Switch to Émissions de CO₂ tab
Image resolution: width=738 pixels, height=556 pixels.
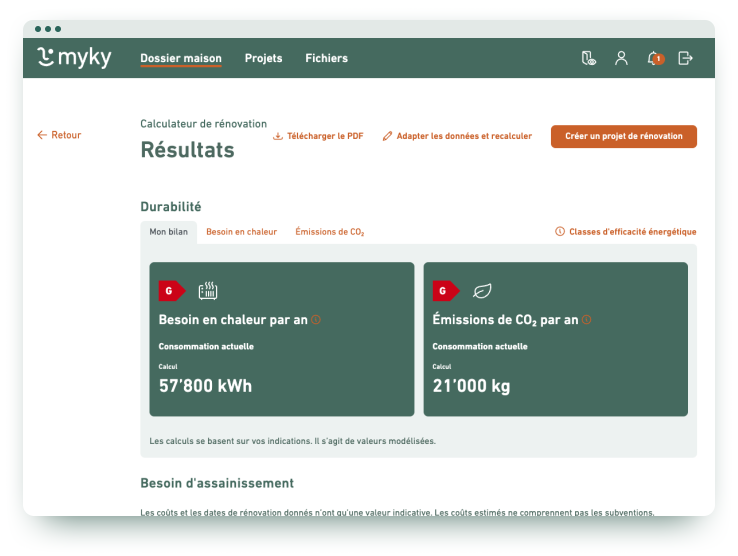point(330,232)
